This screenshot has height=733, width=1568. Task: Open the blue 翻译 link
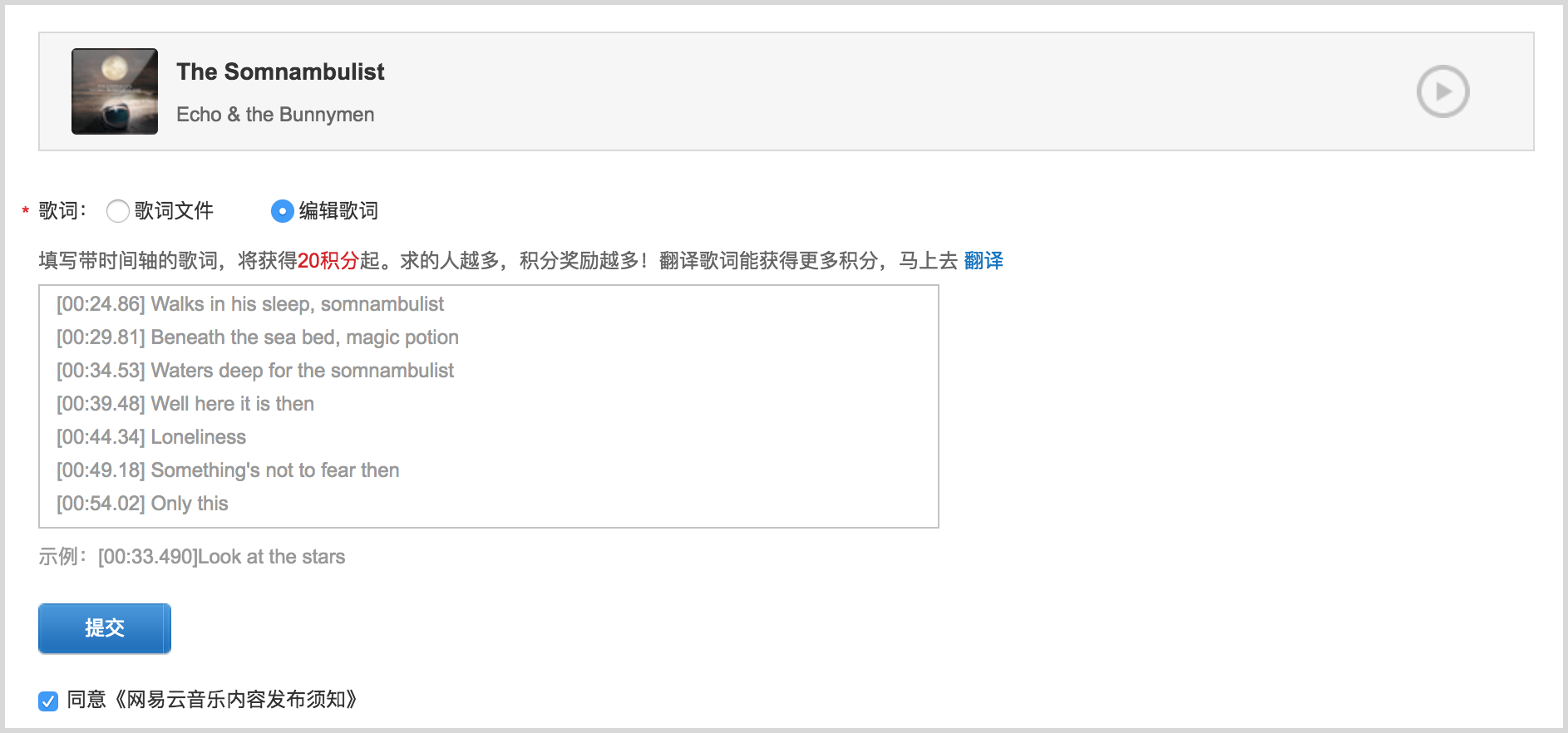pos(984,261)
